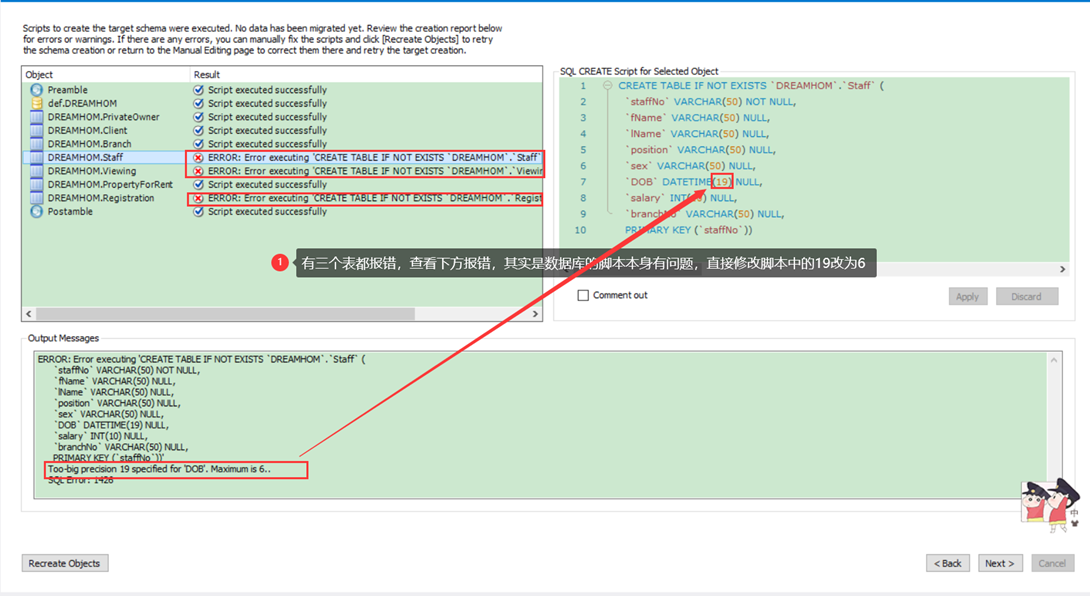Click the DREAMHOM.Branch table icon
Viewport: 1090px width, 596px height.
coord(34,142)
